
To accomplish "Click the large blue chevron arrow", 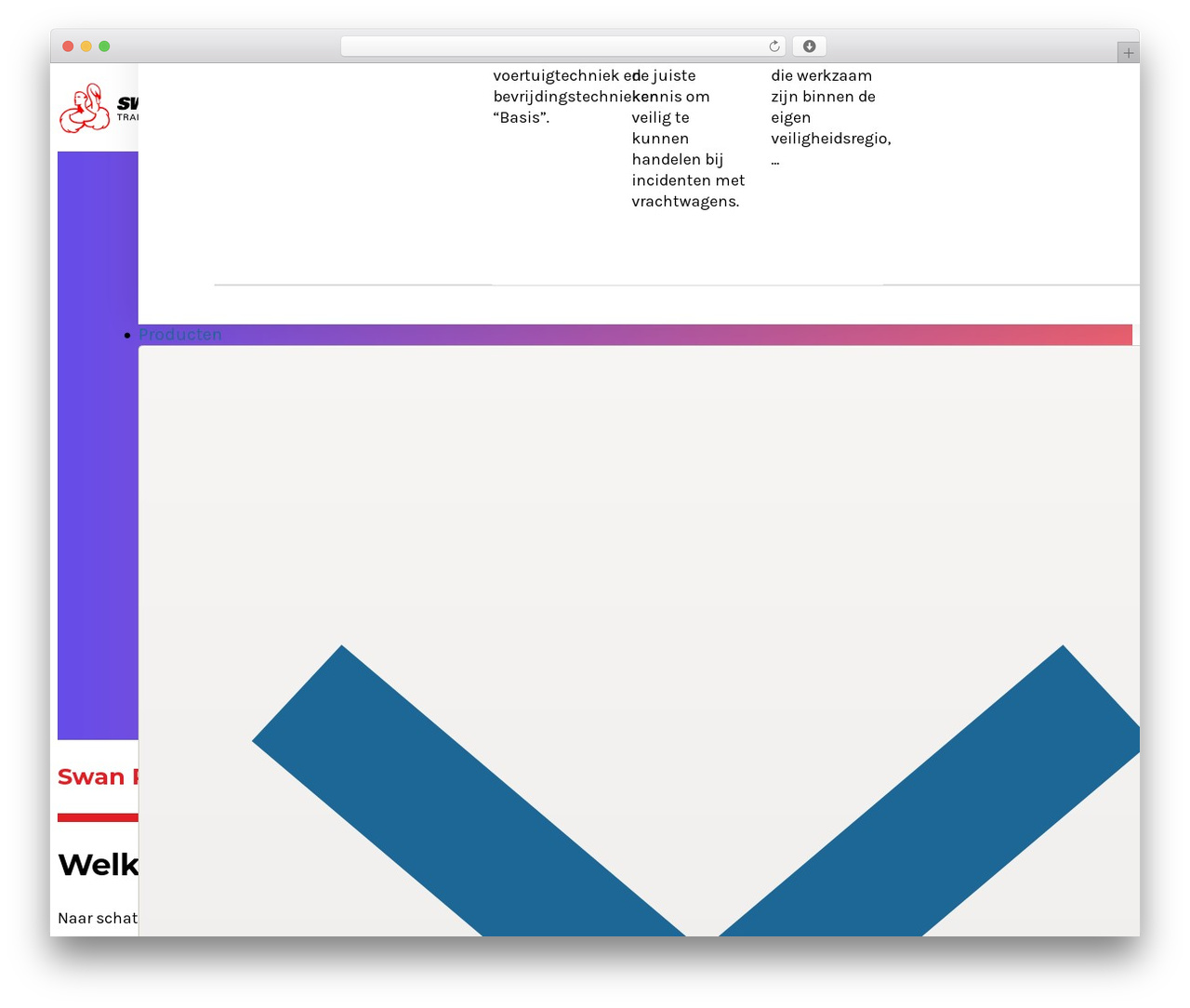I will tap(695, 790).
